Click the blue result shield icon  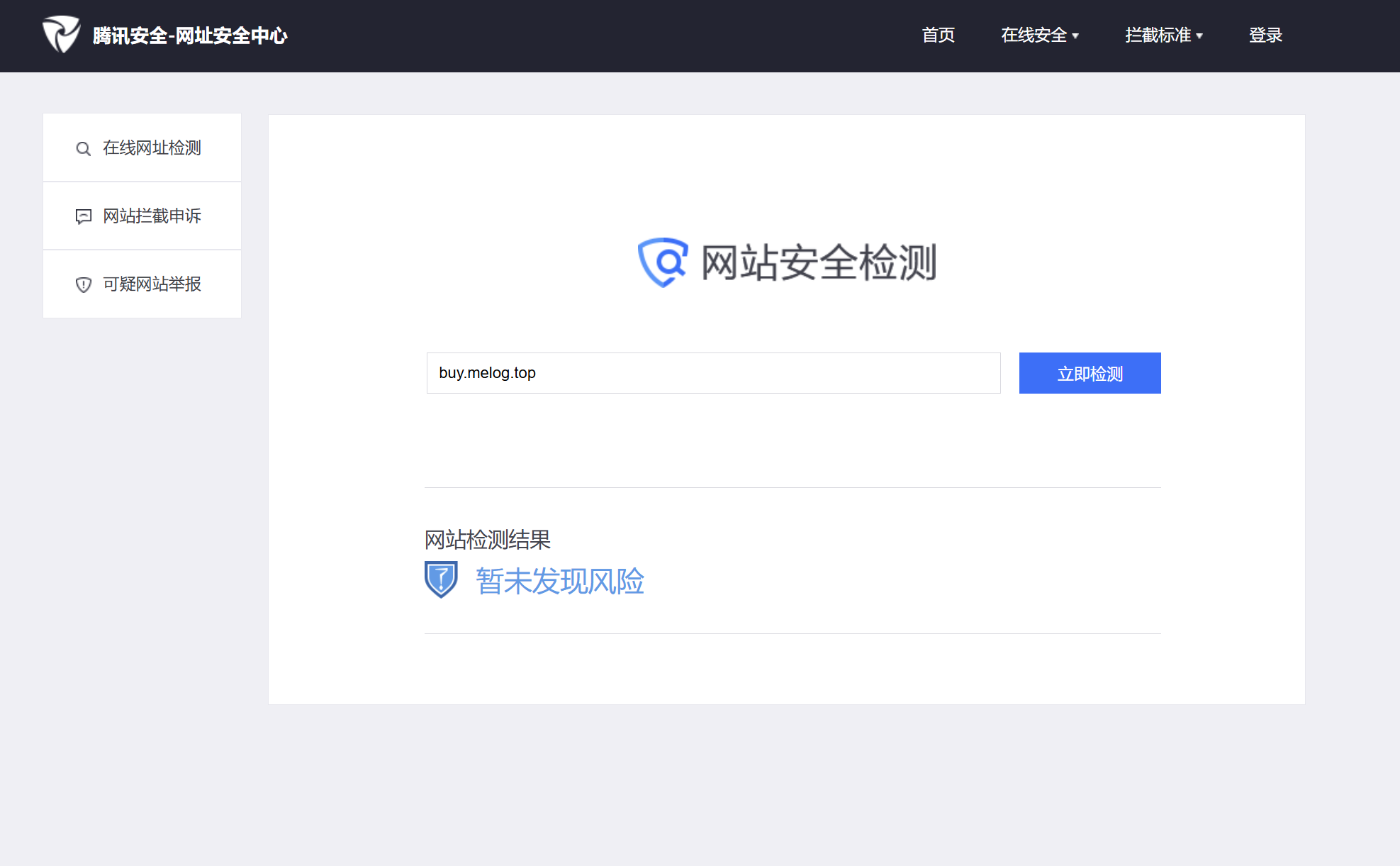pos(441,579)
